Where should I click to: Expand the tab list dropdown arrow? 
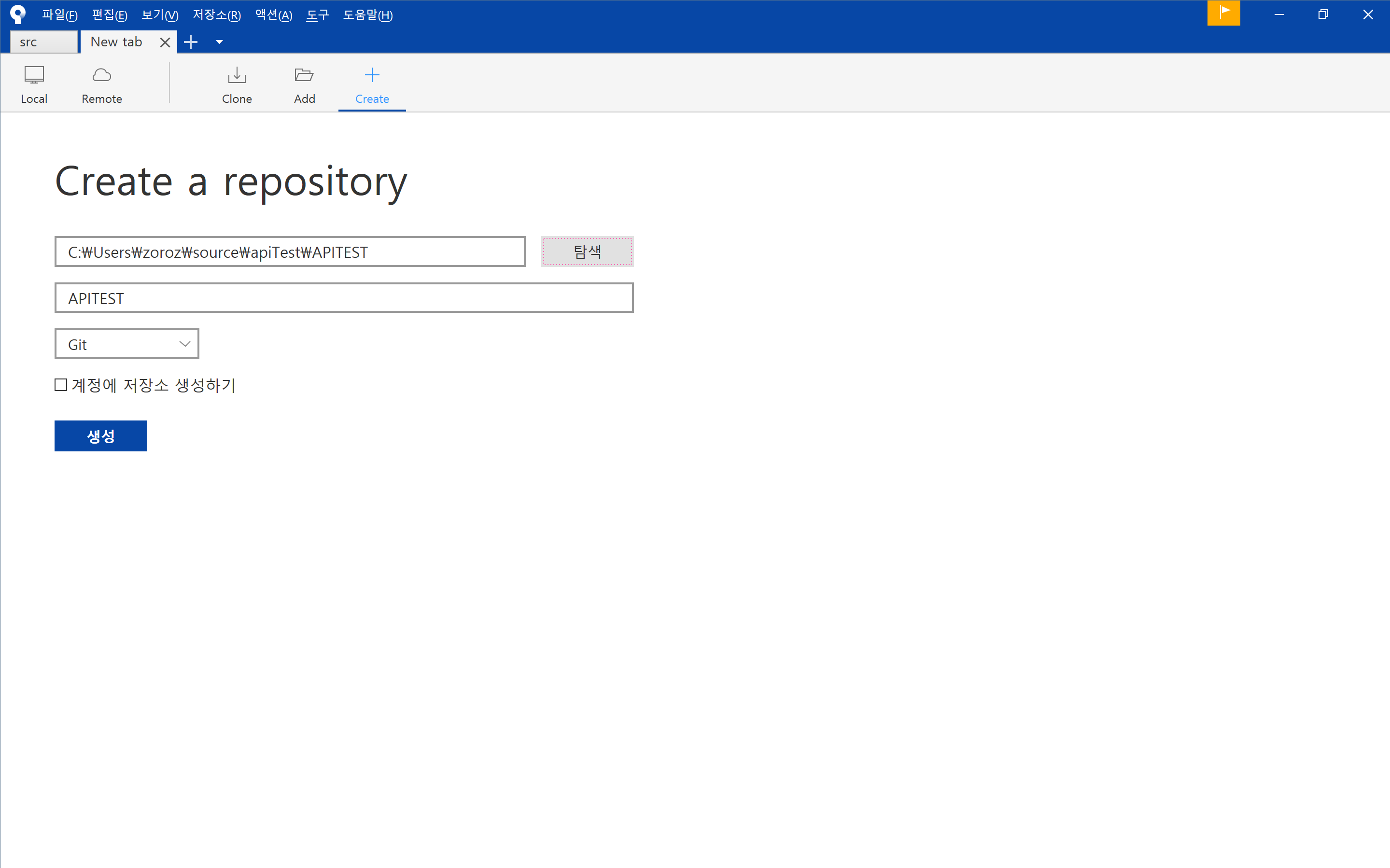[x=219, y=42]
